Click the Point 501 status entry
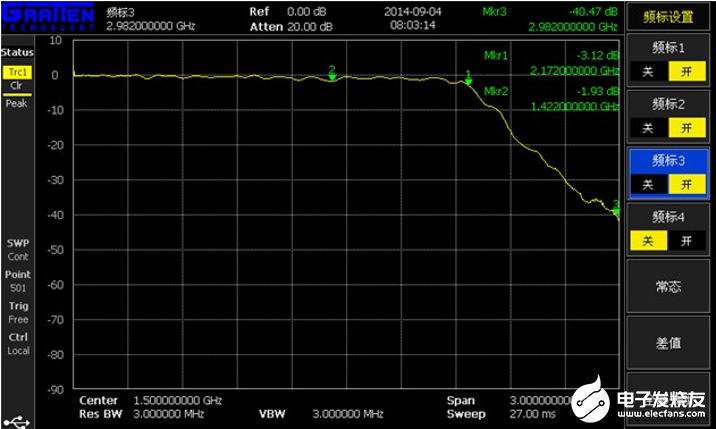Screen dimensions: 716x429 coord(18,281)
